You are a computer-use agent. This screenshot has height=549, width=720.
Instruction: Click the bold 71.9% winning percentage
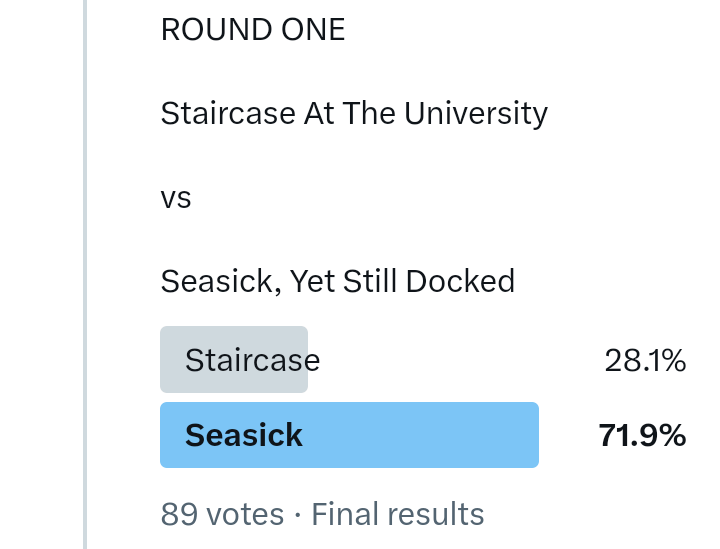coord(642,435)
